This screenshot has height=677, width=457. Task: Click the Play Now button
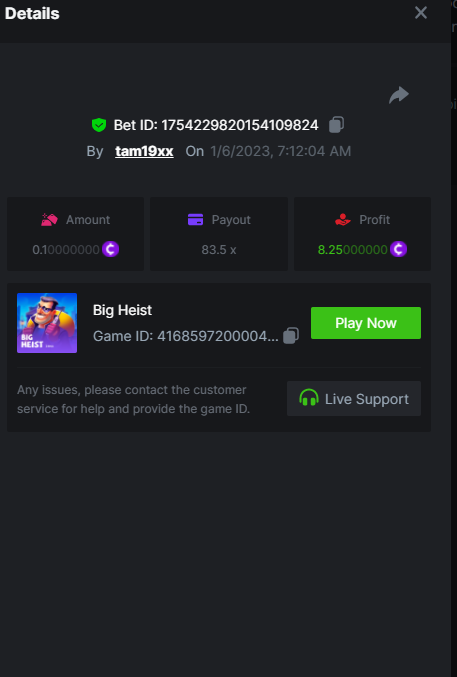366,323
